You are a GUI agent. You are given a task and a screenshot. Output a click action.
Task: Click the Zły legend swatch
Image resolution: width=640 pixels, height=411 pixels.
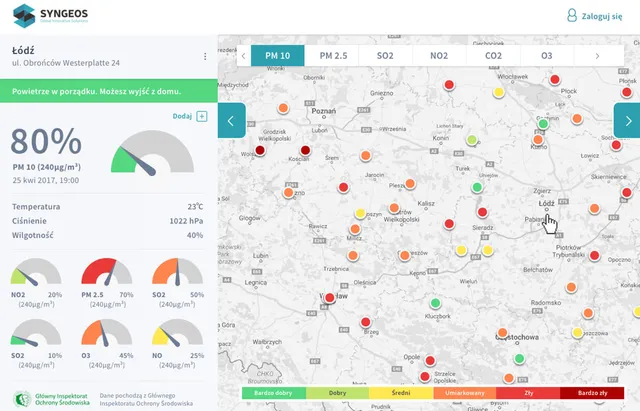point(529,393)
